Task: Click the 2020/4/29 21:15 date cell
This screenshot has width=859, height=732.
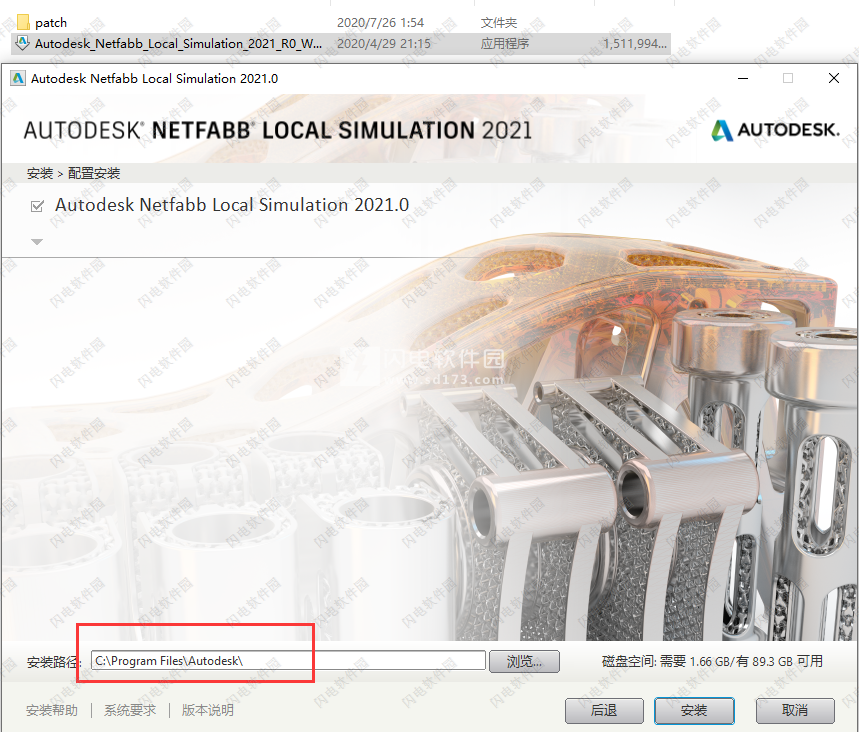Action: (x=384, y=44)
